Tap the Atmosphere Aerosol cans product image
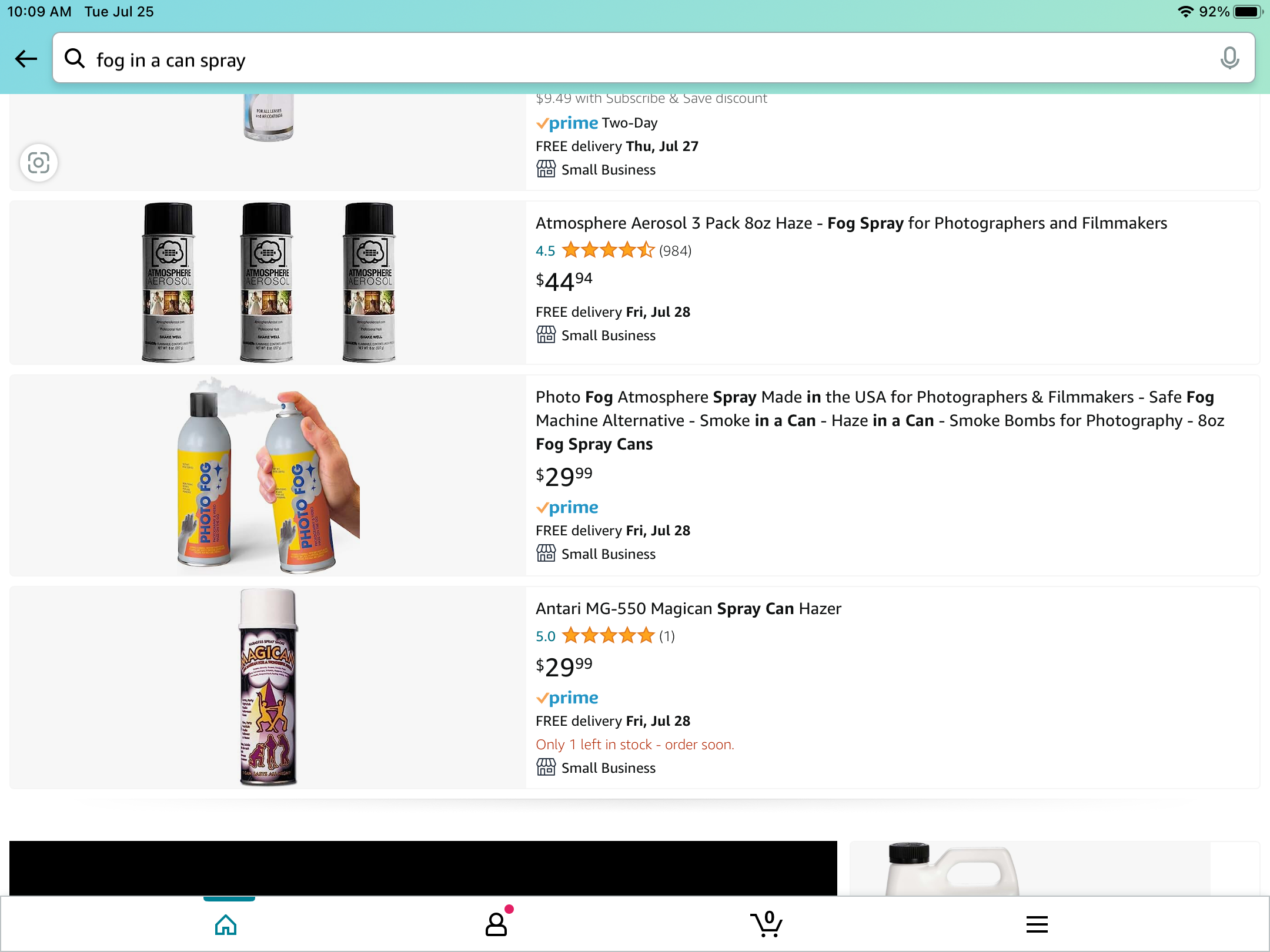This screenshot has width=1270, height=952. pos(268,283)
